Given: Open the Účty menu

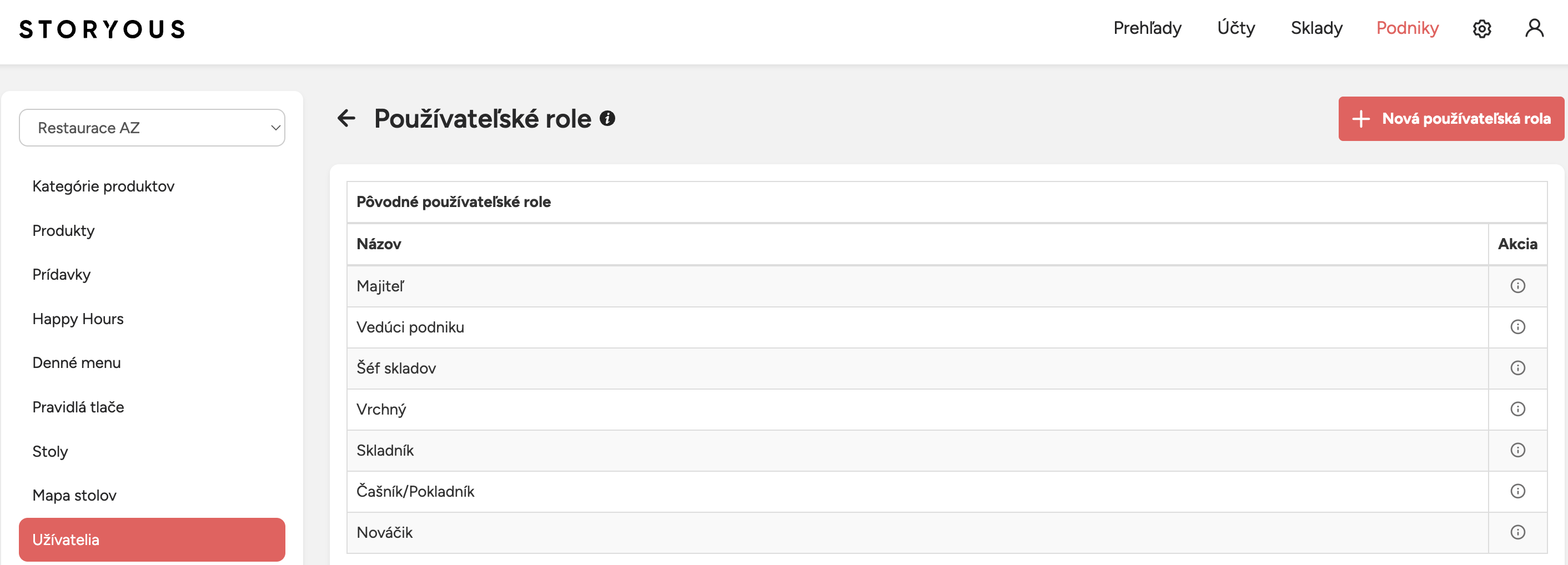Looking at the screenshot, I should click(1235, 28).
